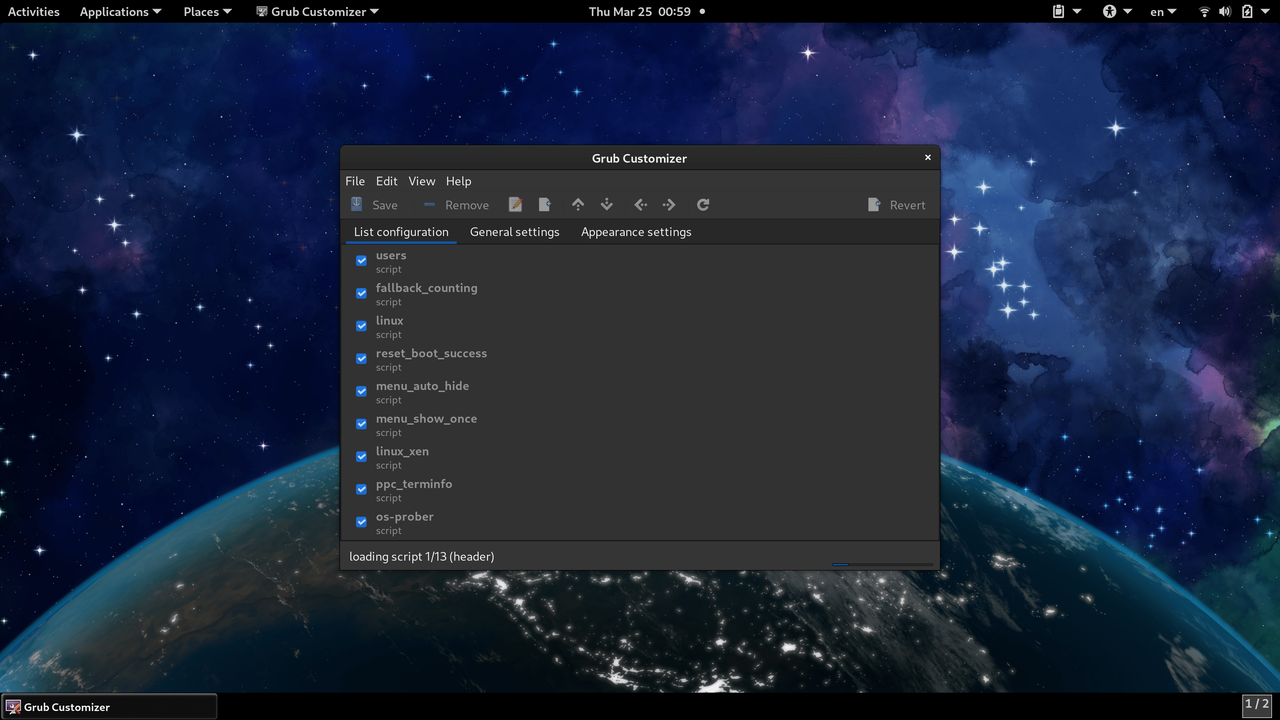Click the clipboard indicator icon

1058,12
